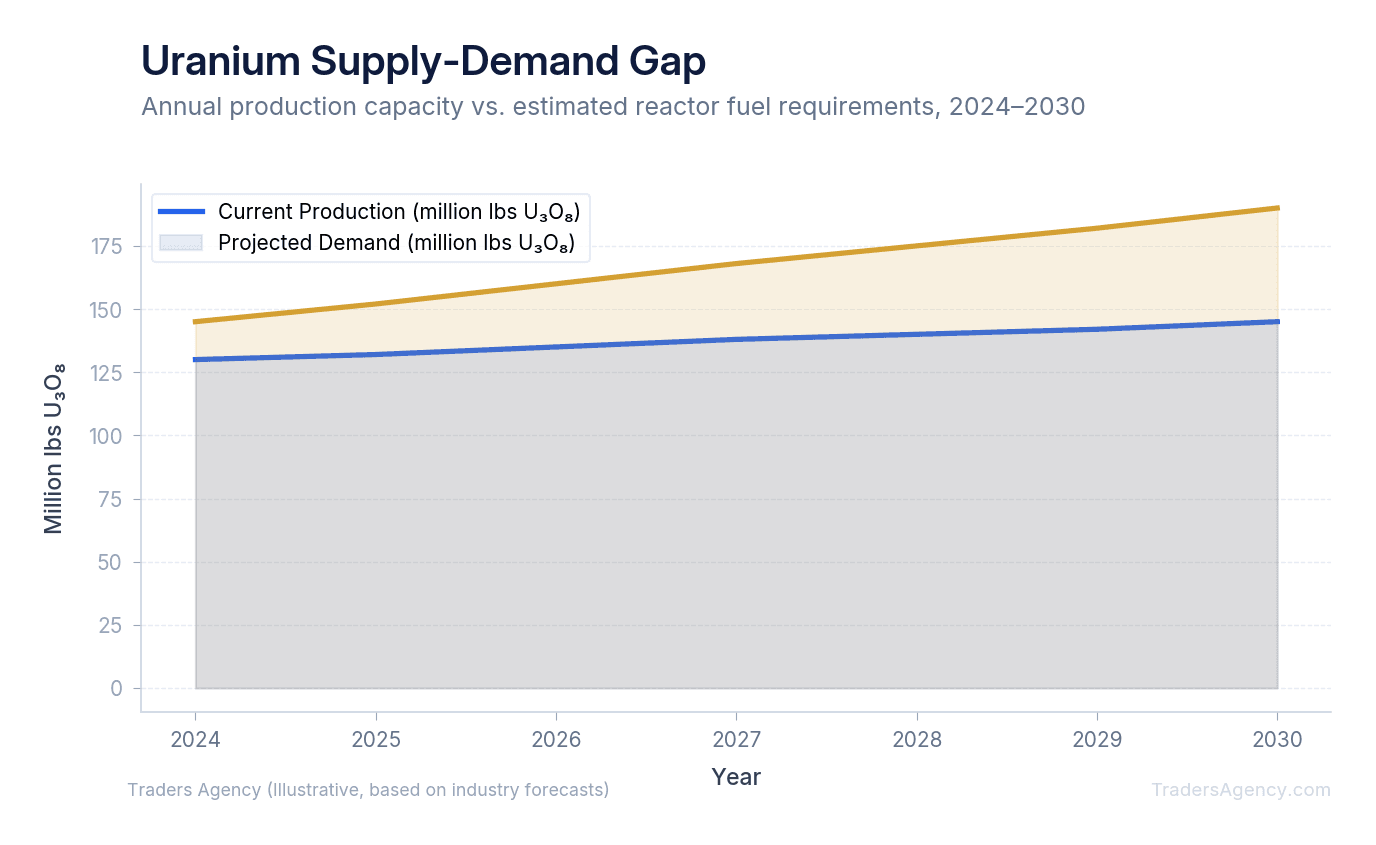This screenshot has height=845, width=1376.
Task: Click the gold demand line's 2030 endpoint
Action: point(1277,208)
